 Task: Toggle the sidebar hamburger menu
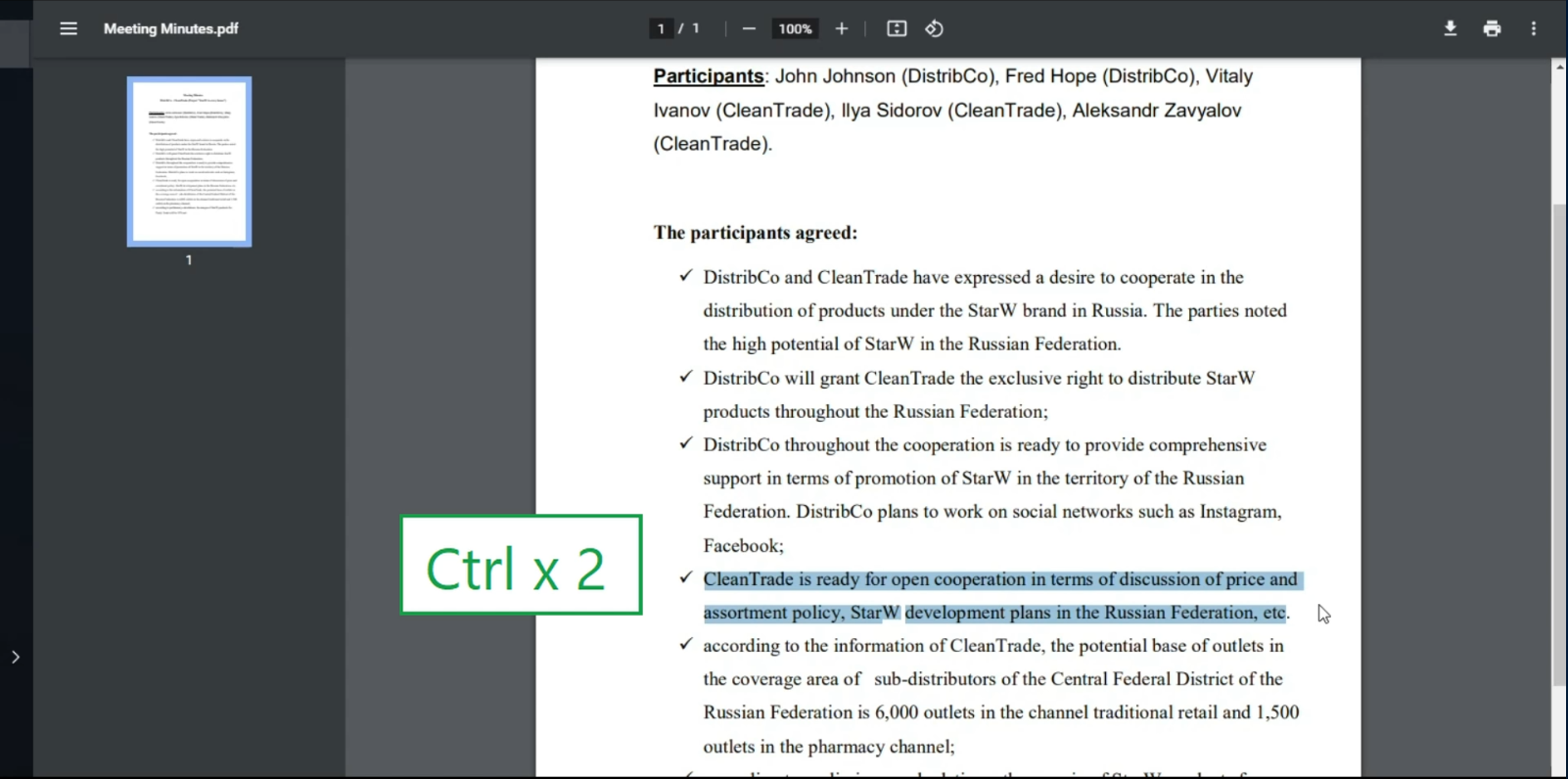pos(69,28)
